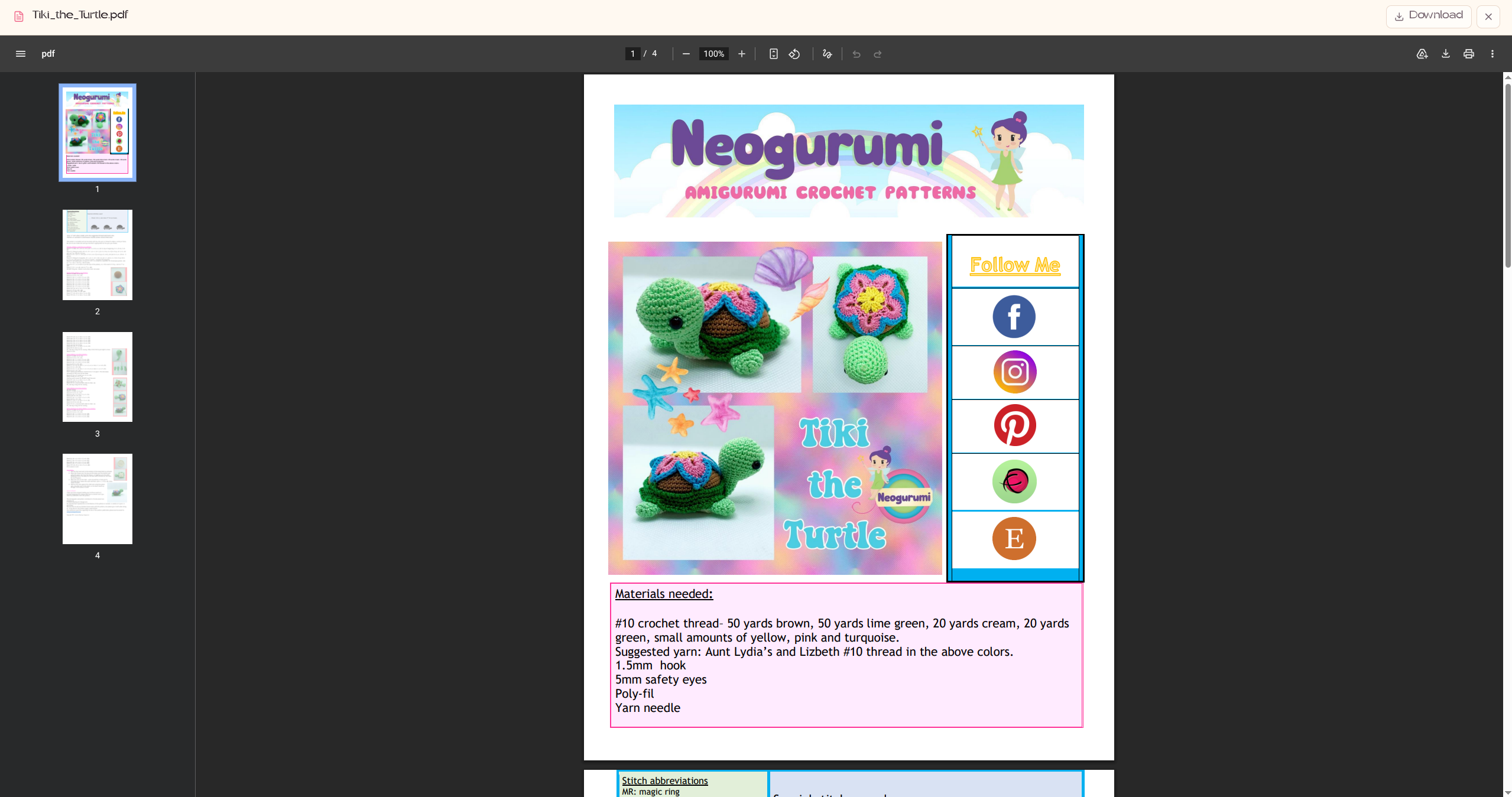The height and width of the screenshot is (797, 1512).
Task: Click the toolbar download icon
Action: point(1445,54)
